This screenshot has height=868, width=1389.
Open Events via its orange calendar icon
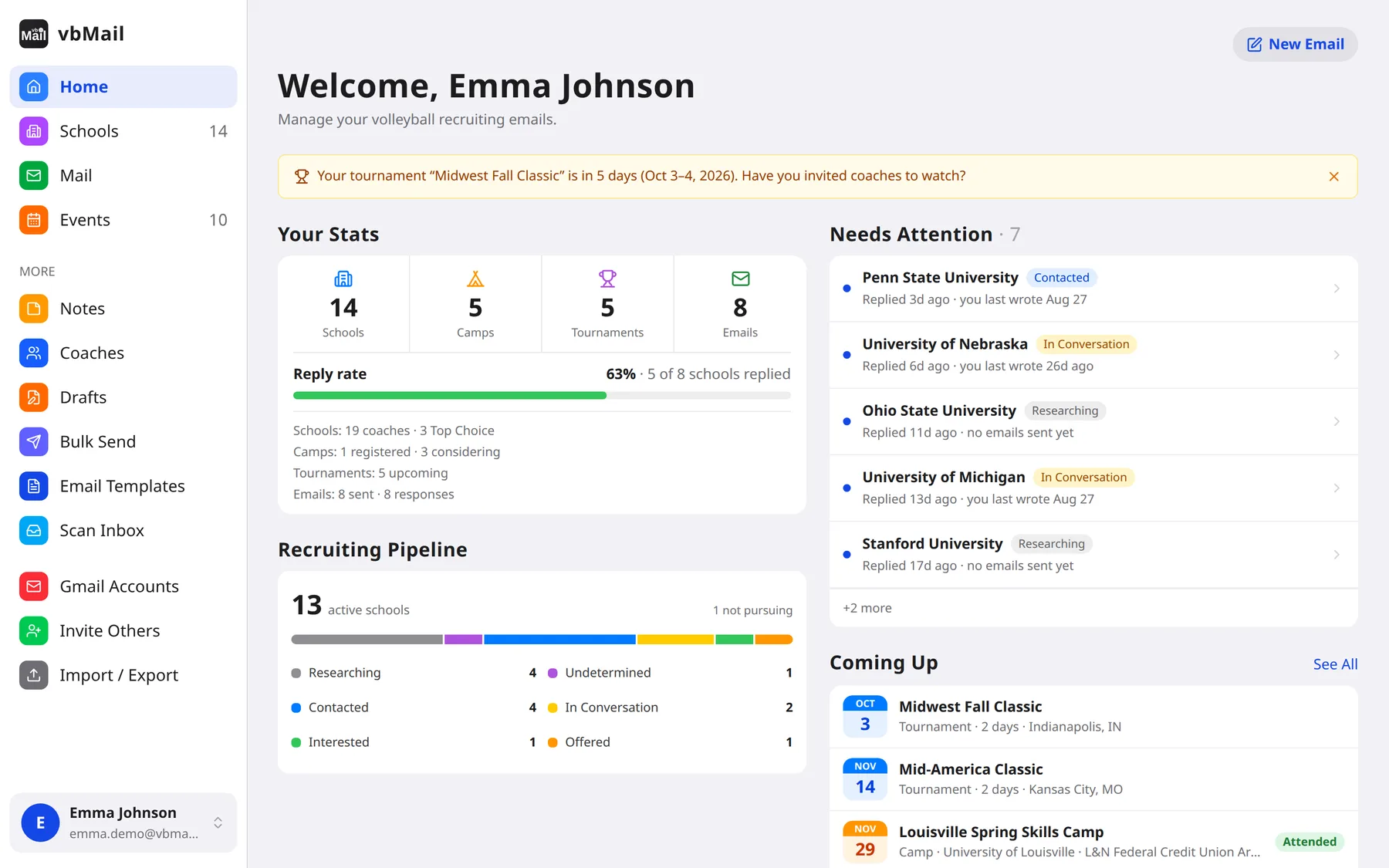click(x=34, y=220)
